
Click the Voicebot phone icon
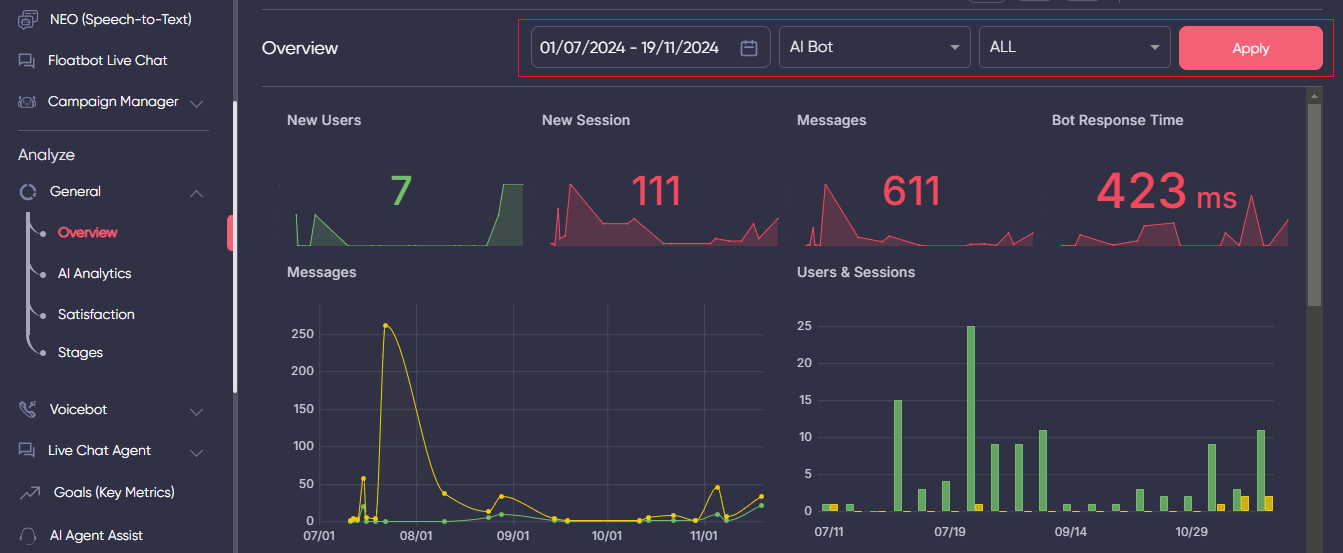pos(28,410)
